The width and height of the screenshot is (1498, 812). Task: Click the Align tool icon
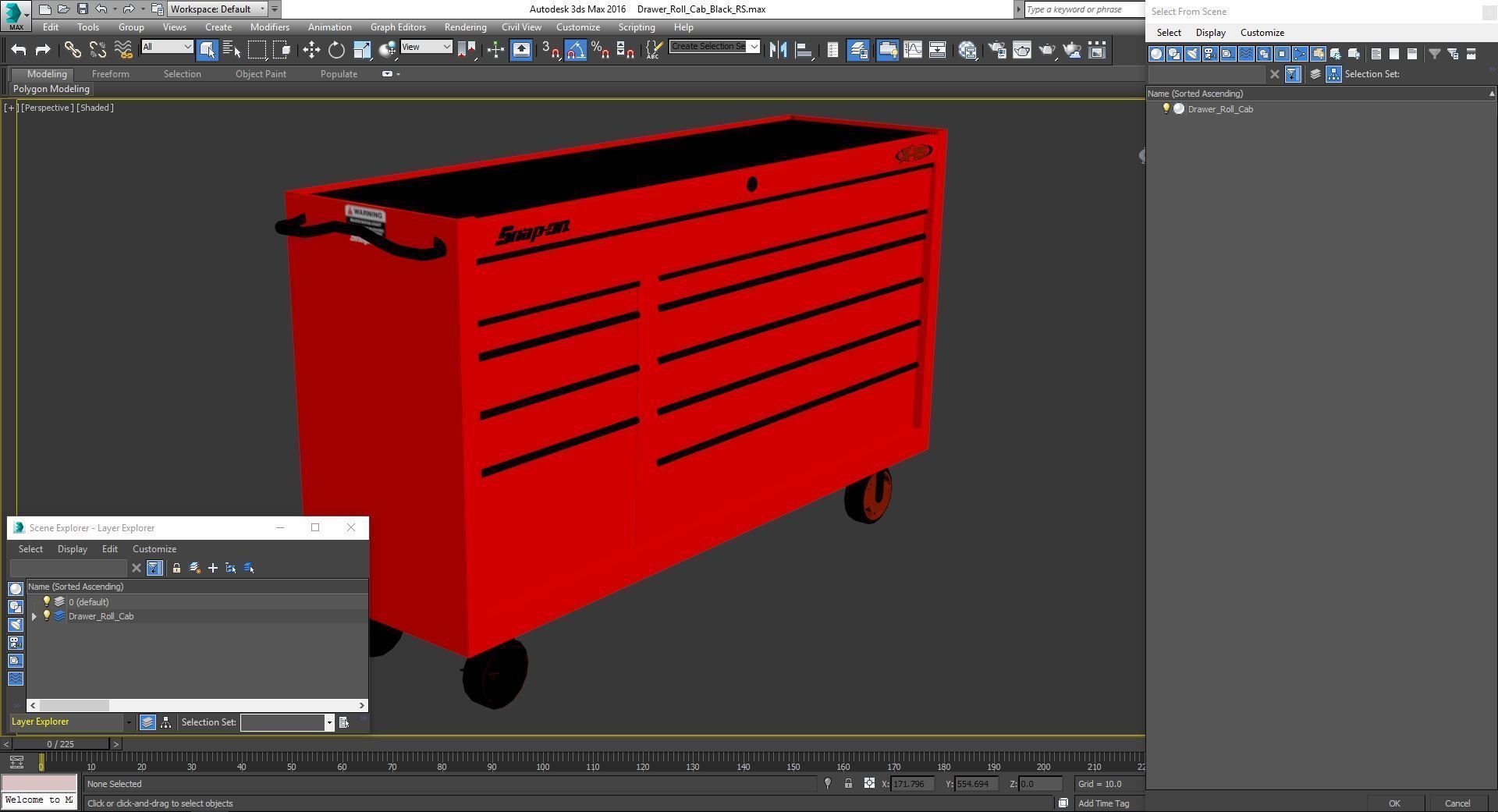point(803,50)
